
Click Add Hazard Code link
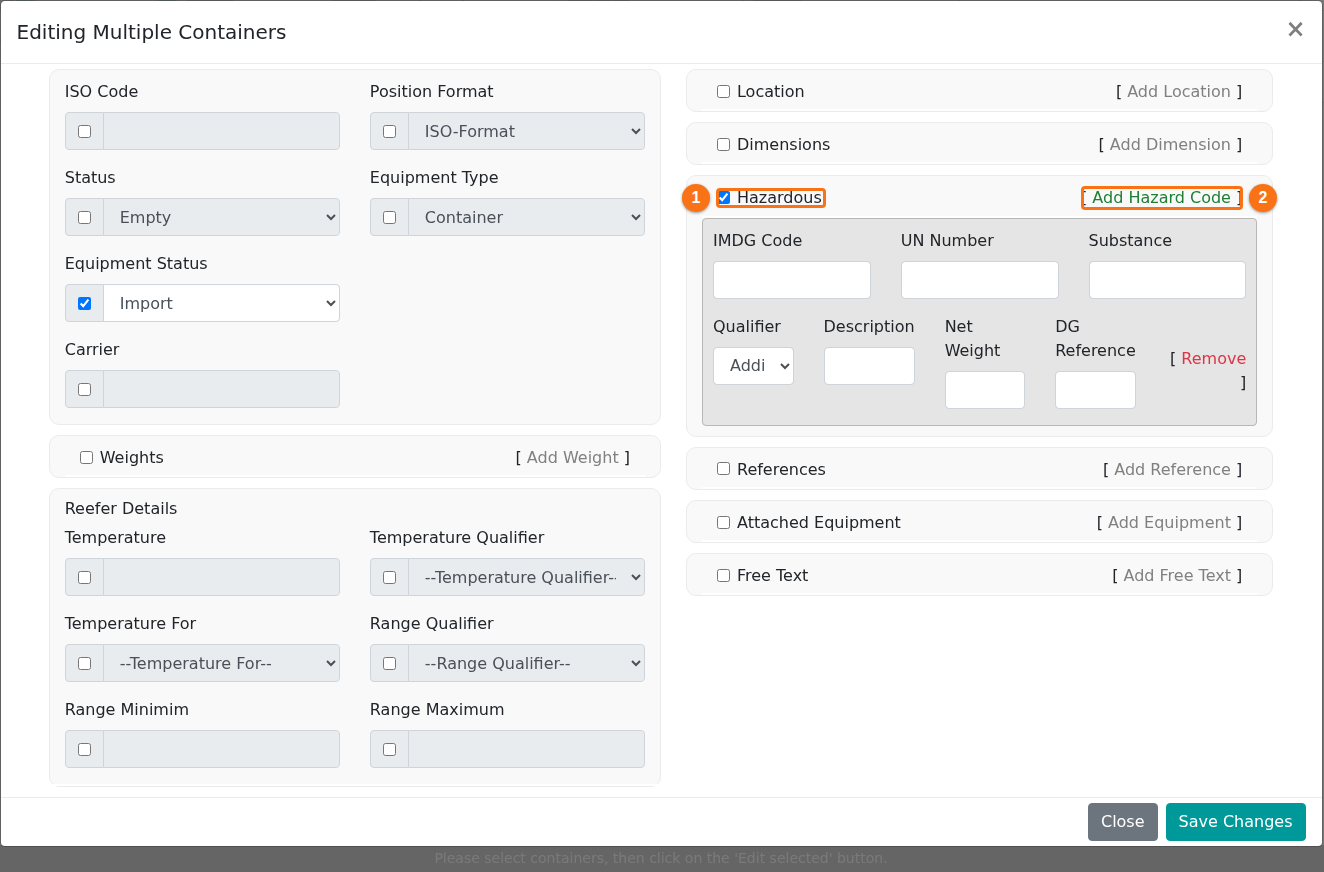pyautogui.click(x=1161, y=198)
